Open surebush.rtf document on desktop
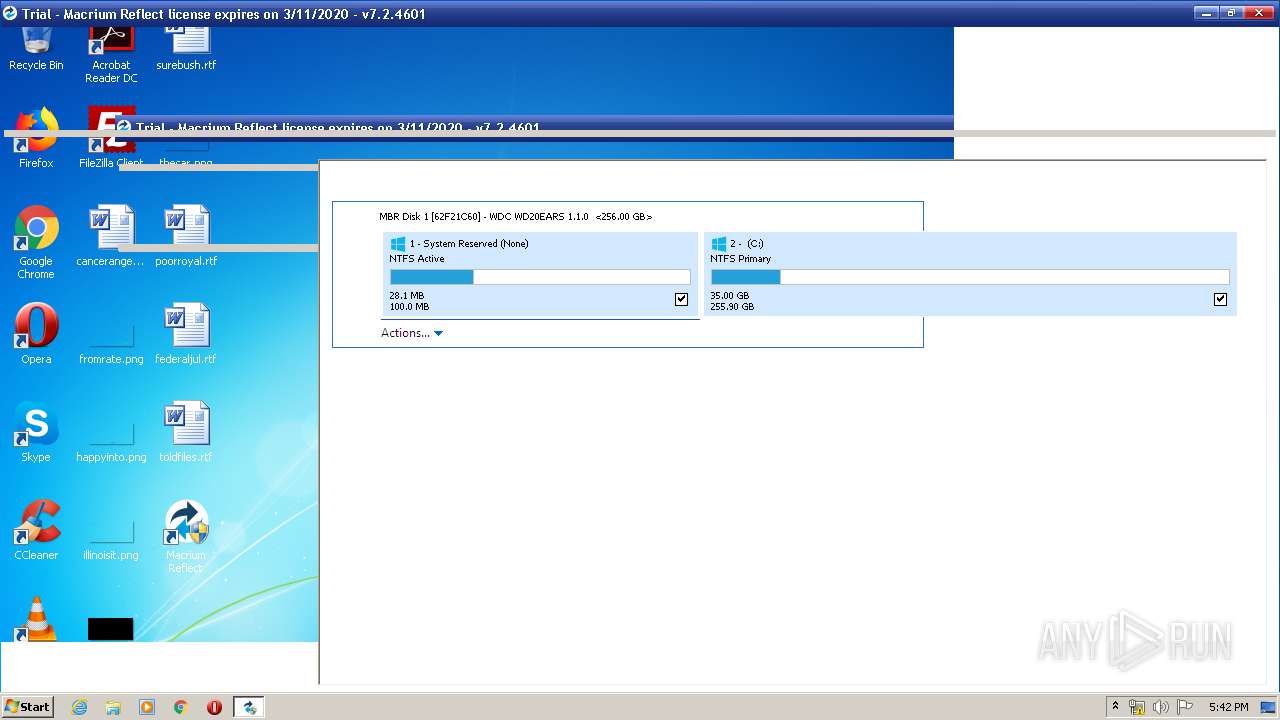 pyautogui.click(x=186, y=48)
